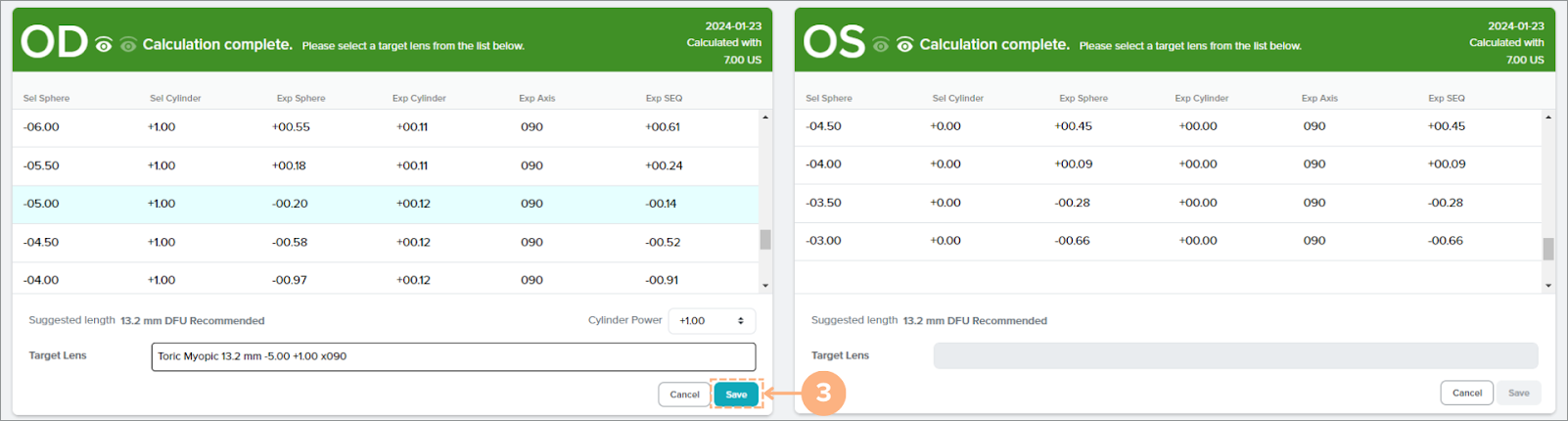This screenshot has width=1568, height=421.
Task: Cancel the OD lens calculation
Action: (x=684, y=395)
